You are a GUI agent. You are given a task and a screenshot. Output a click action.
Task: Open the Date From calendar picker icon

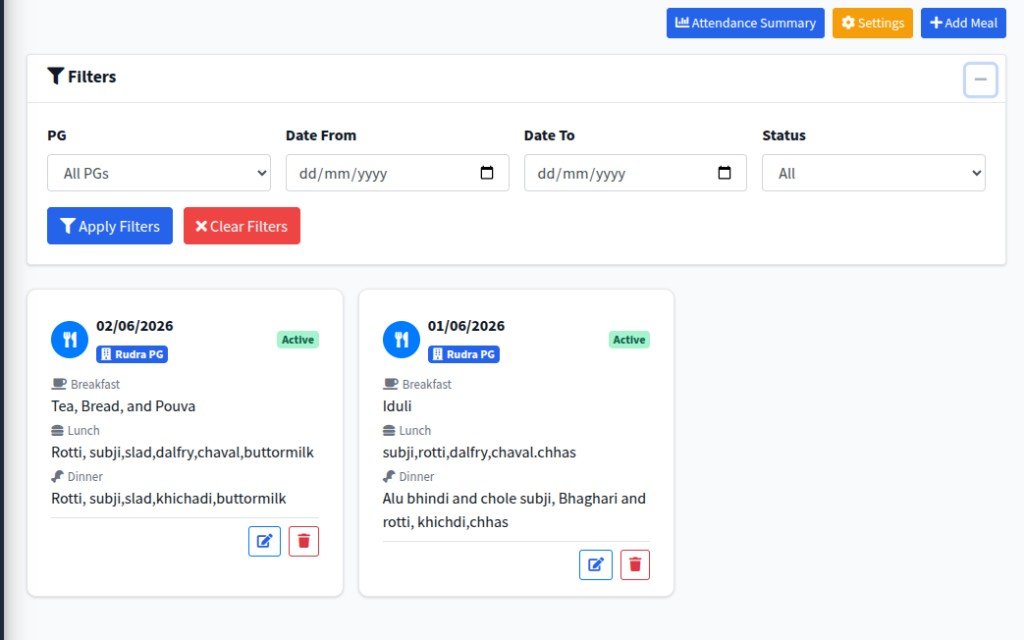(487, 172)
